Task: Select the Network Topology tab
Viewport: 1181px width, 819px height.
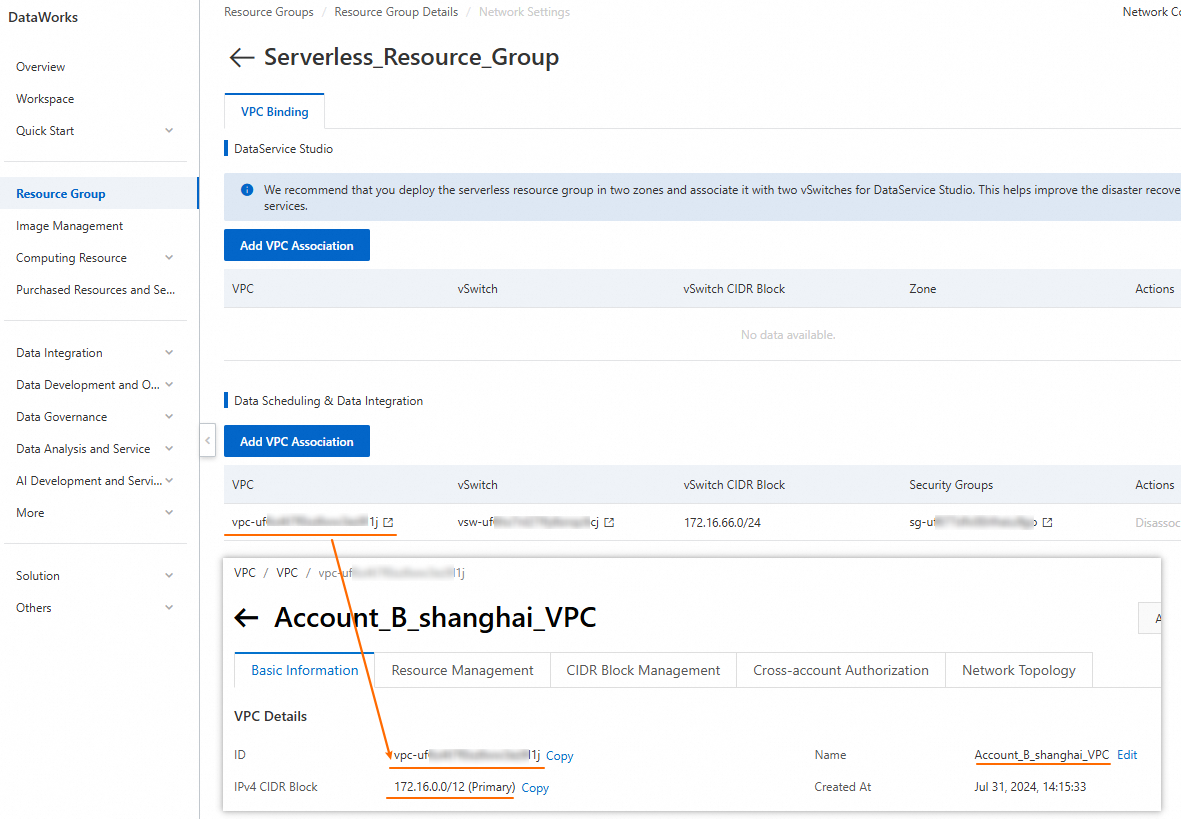Action: coord(1018,670)
